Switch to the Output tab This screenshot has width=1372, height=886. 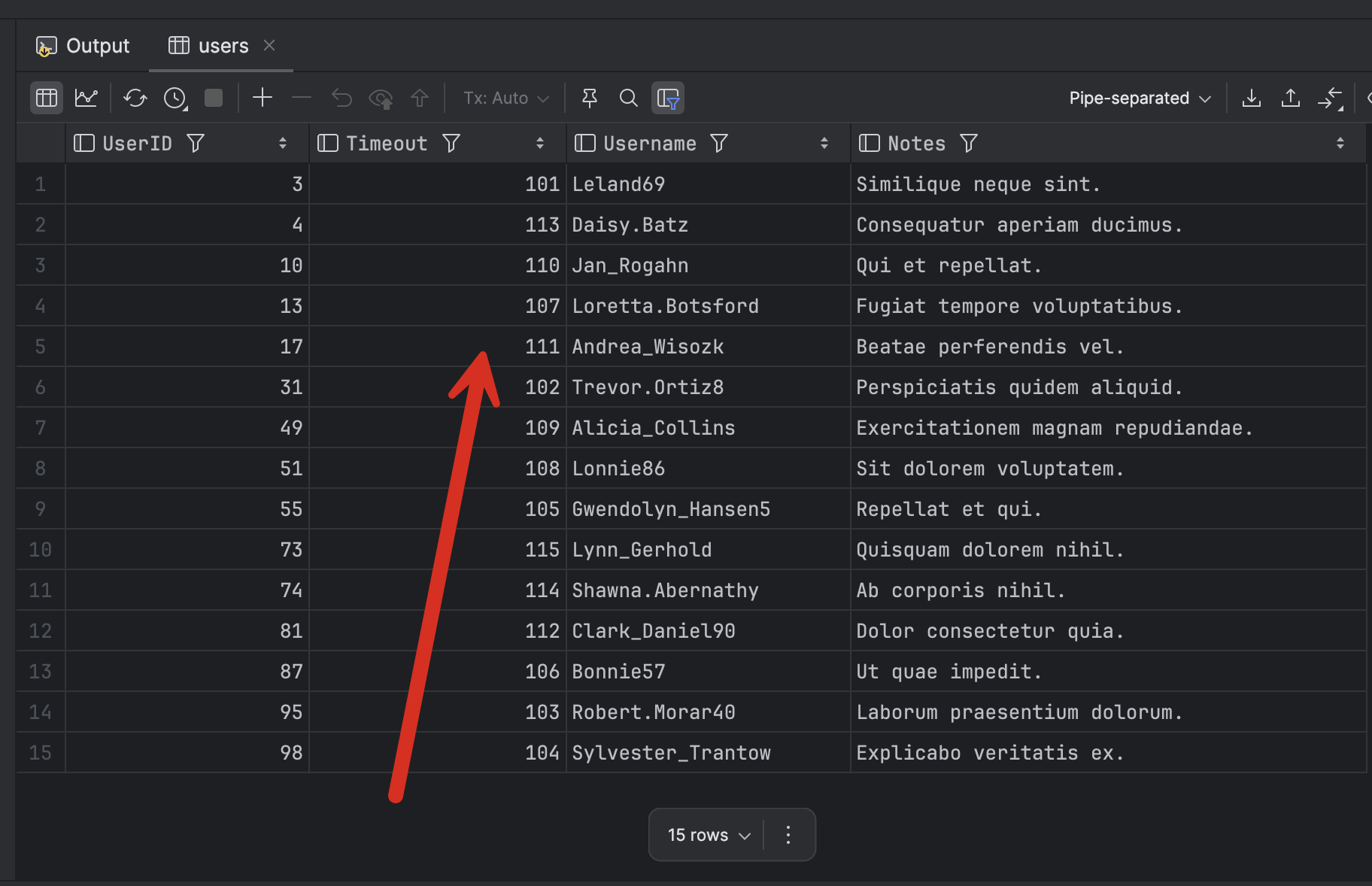coord(83,46)
